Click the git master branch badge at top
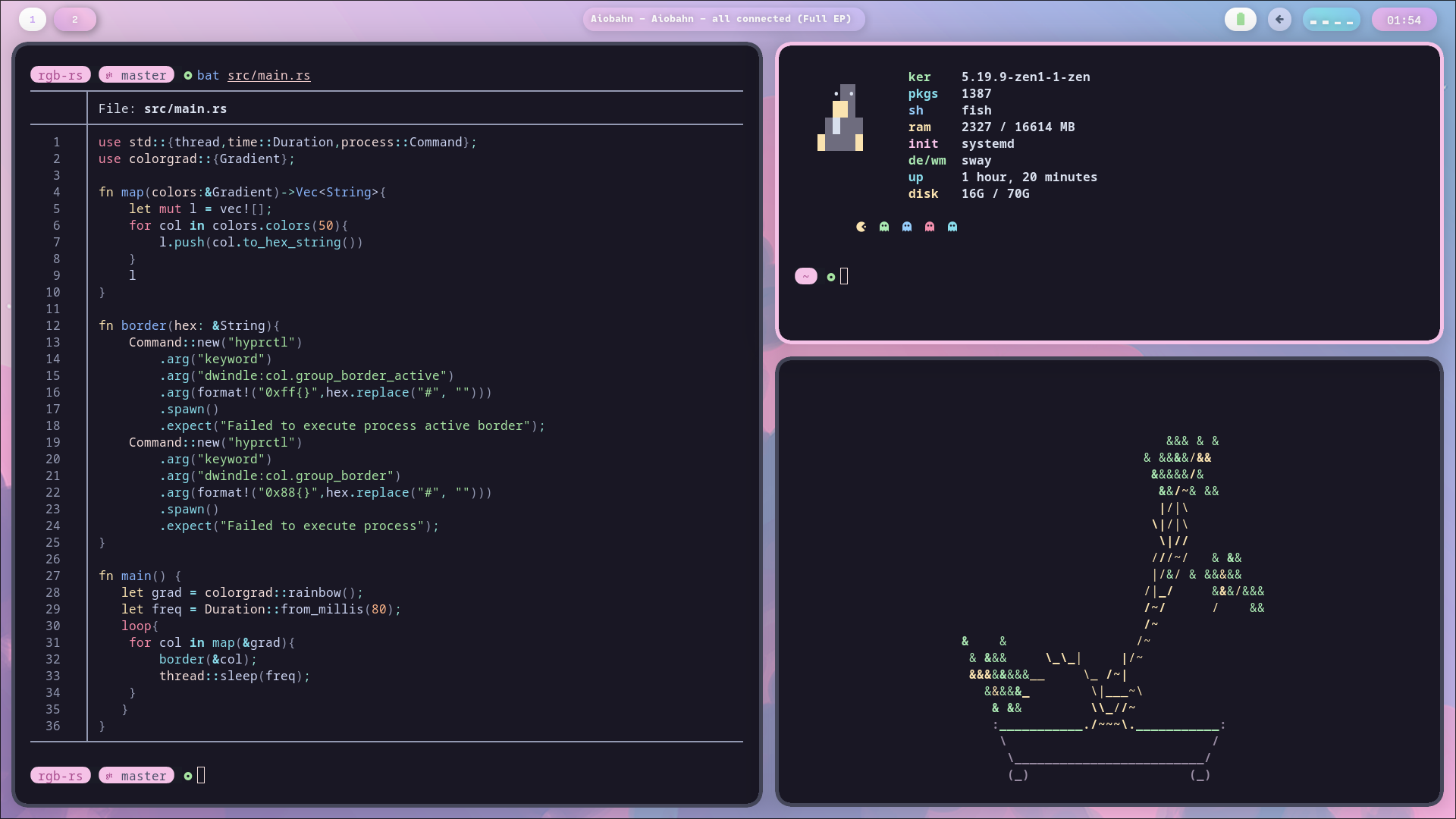The height and width of the screenshot is (819, 1456). click(x=136, y=75)
